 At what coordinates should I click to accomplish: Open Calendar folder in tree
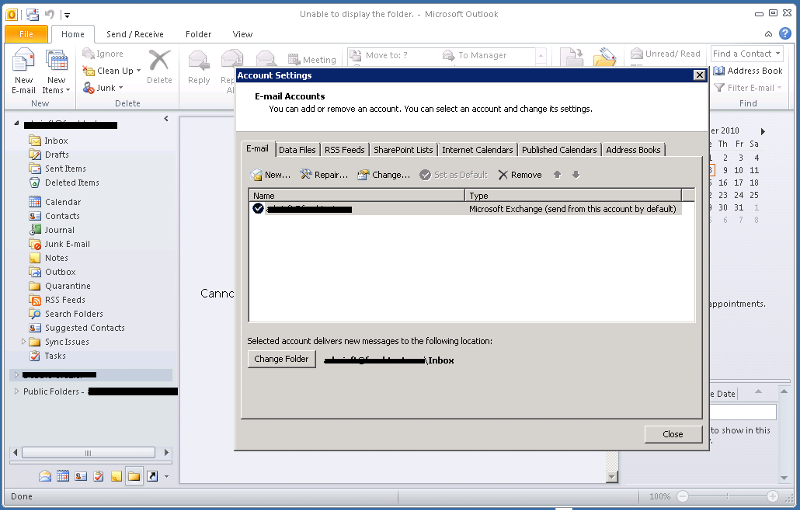[55, 202]
